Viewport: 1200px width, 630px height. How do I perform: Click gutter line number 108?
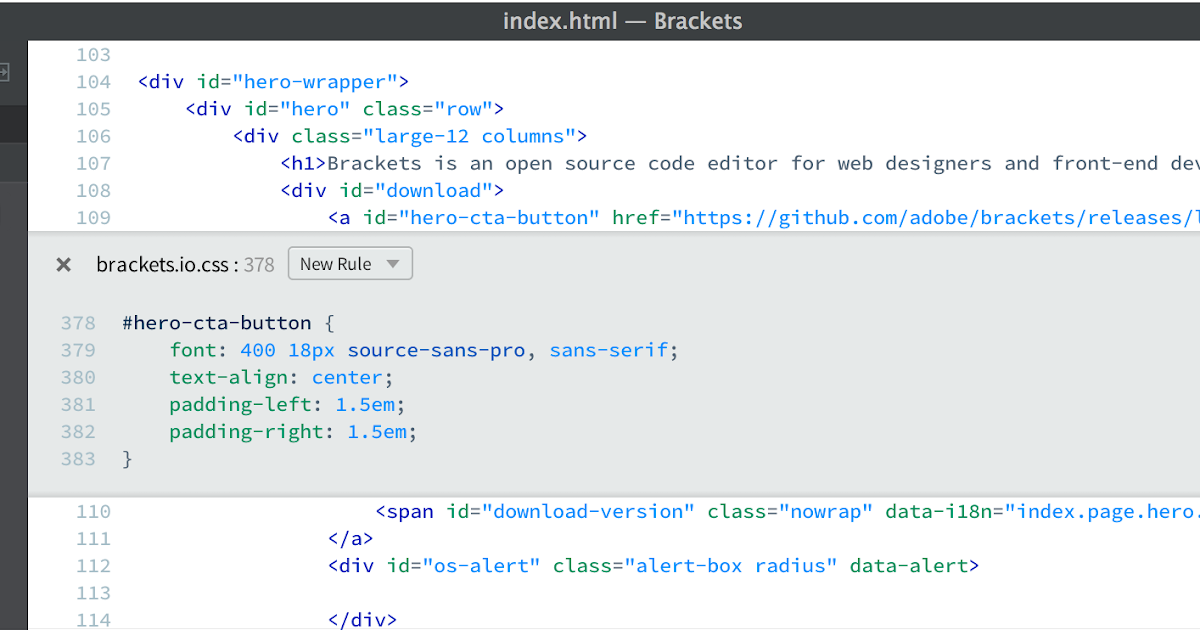coord(93,190)
